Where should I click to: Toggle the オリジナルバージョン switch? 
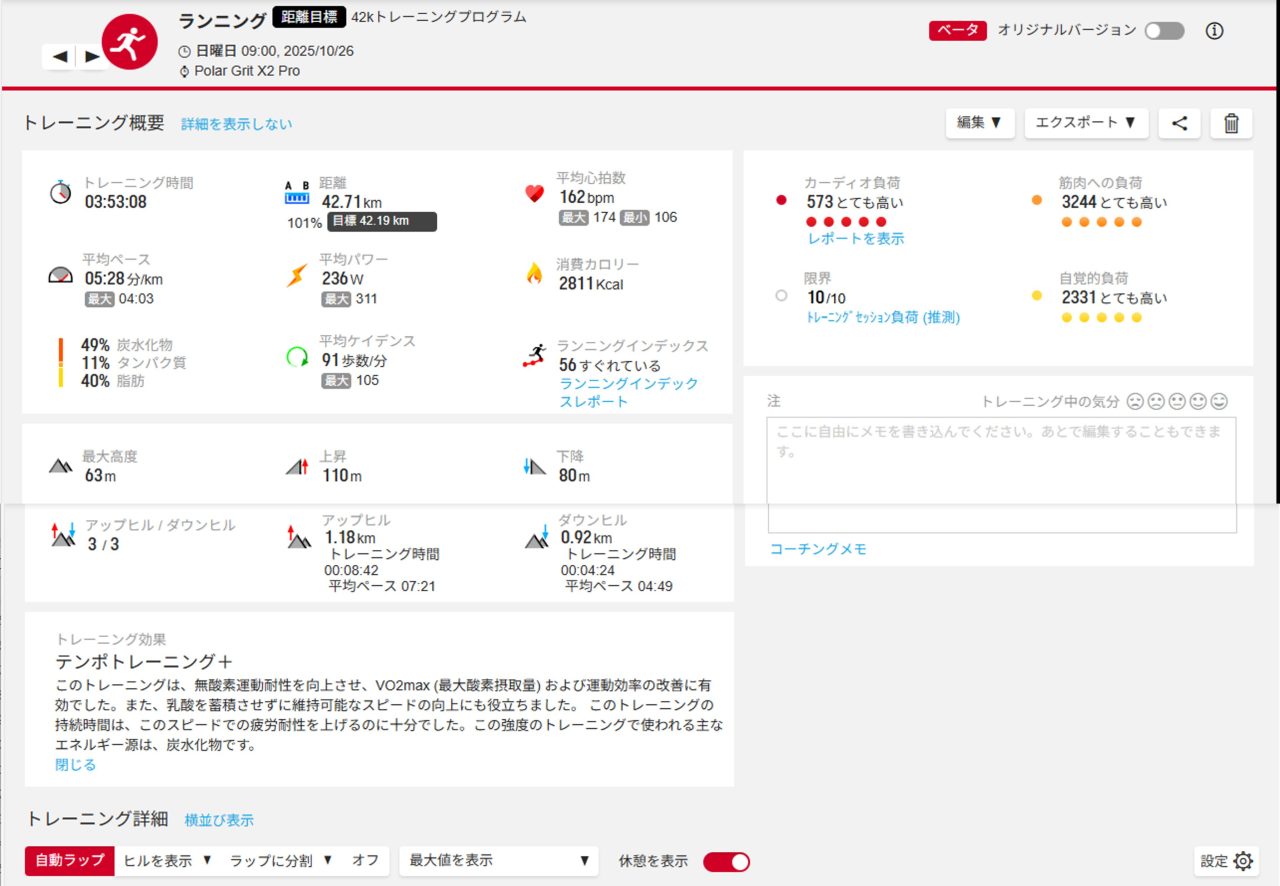1164,31
